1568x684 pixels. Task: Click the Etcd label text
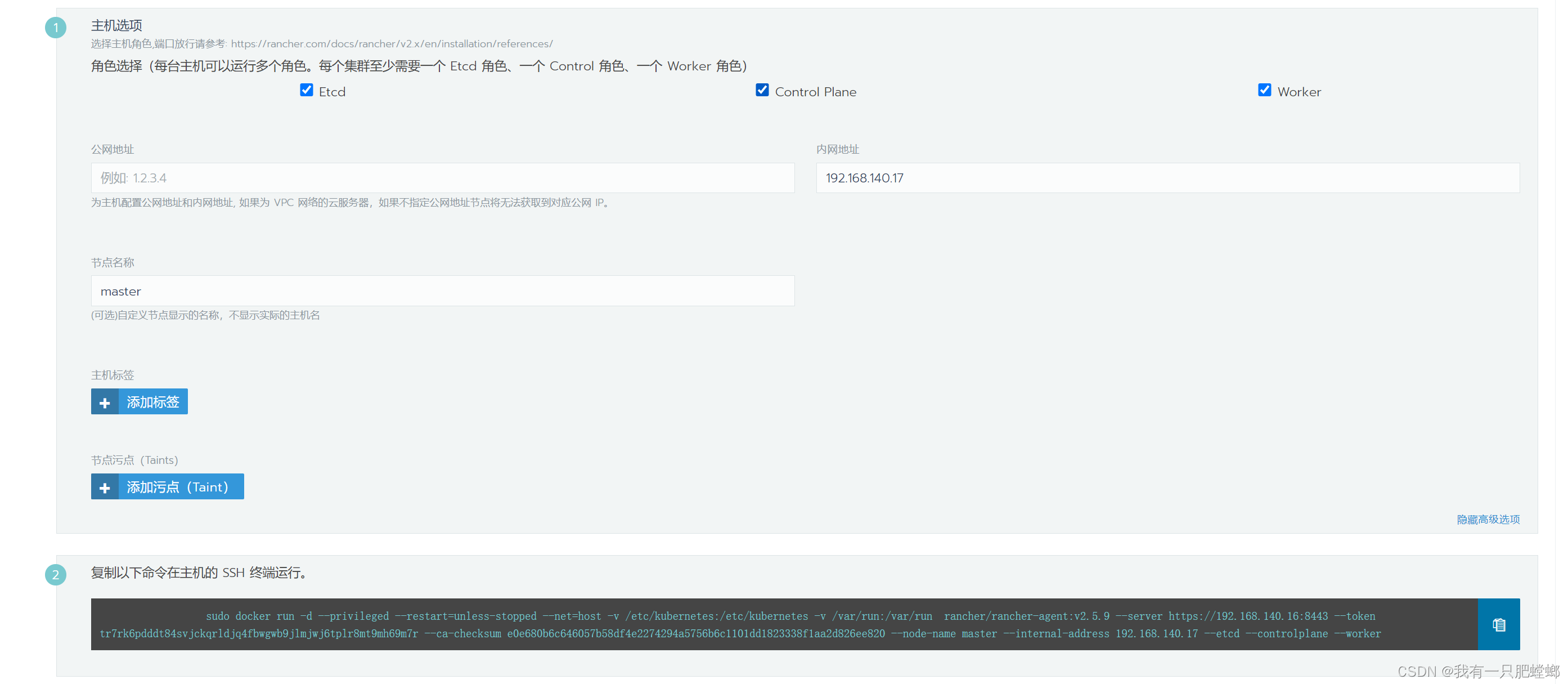pyautogui.click(x=332, y=92)
